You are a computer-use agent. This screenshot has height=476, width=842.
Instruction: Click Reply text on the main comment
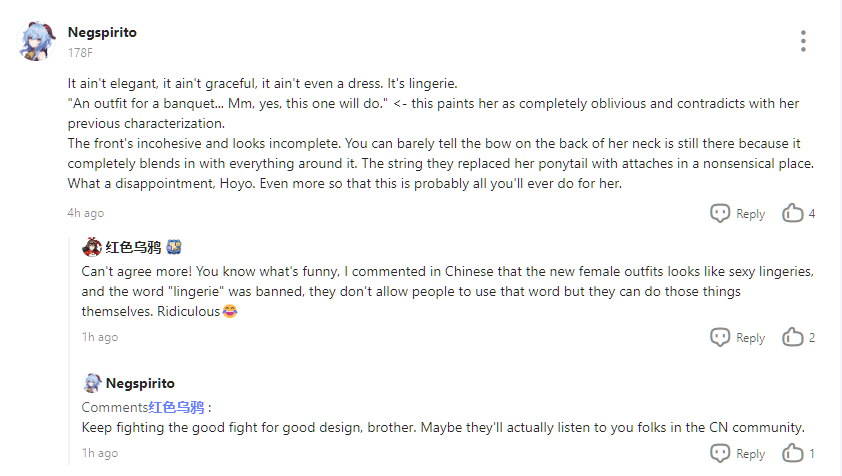(750, 214)
